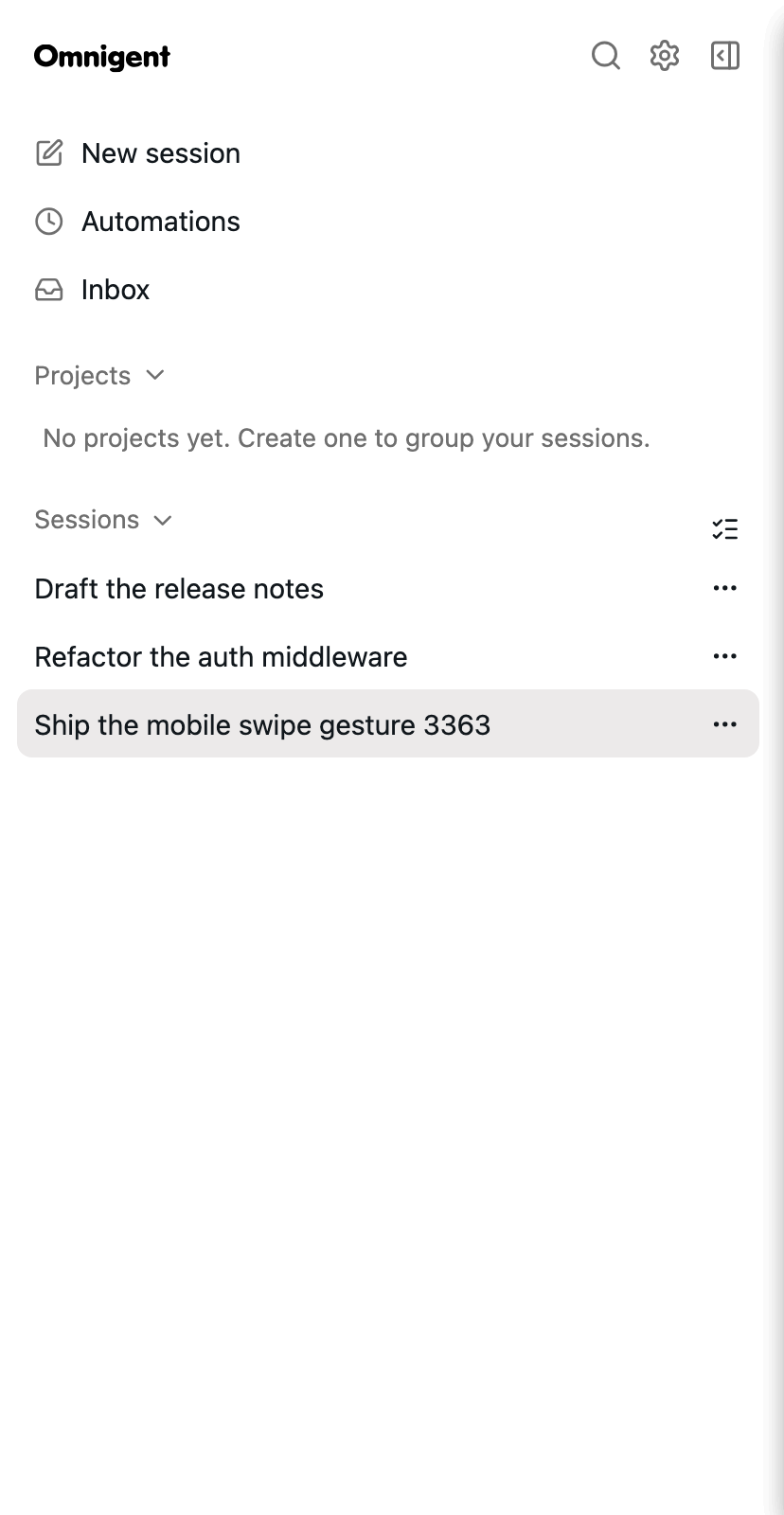Open options menu for Refactor the auth middleware
The image size is (784, 1515).
pos(725,656)
